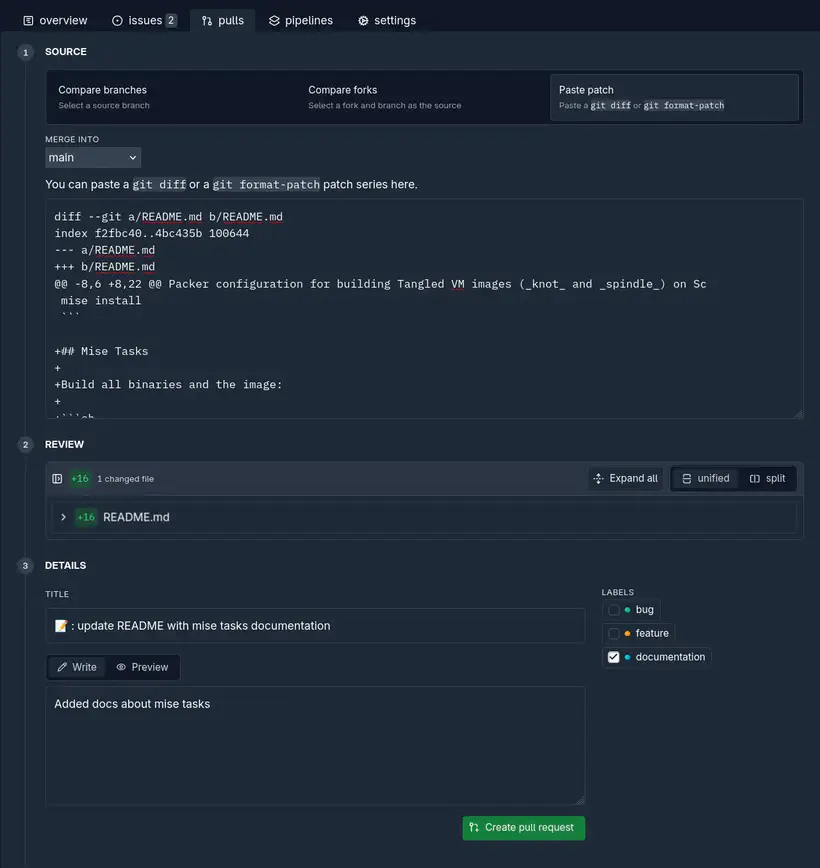Switch diff view to split

(x=767, y=478)
